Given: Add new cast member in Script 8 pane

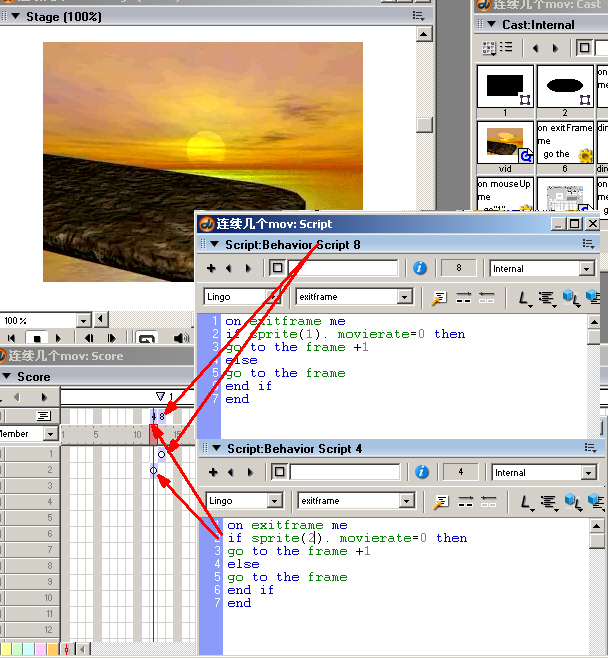Looking at the screenshot, I should 211,268.
